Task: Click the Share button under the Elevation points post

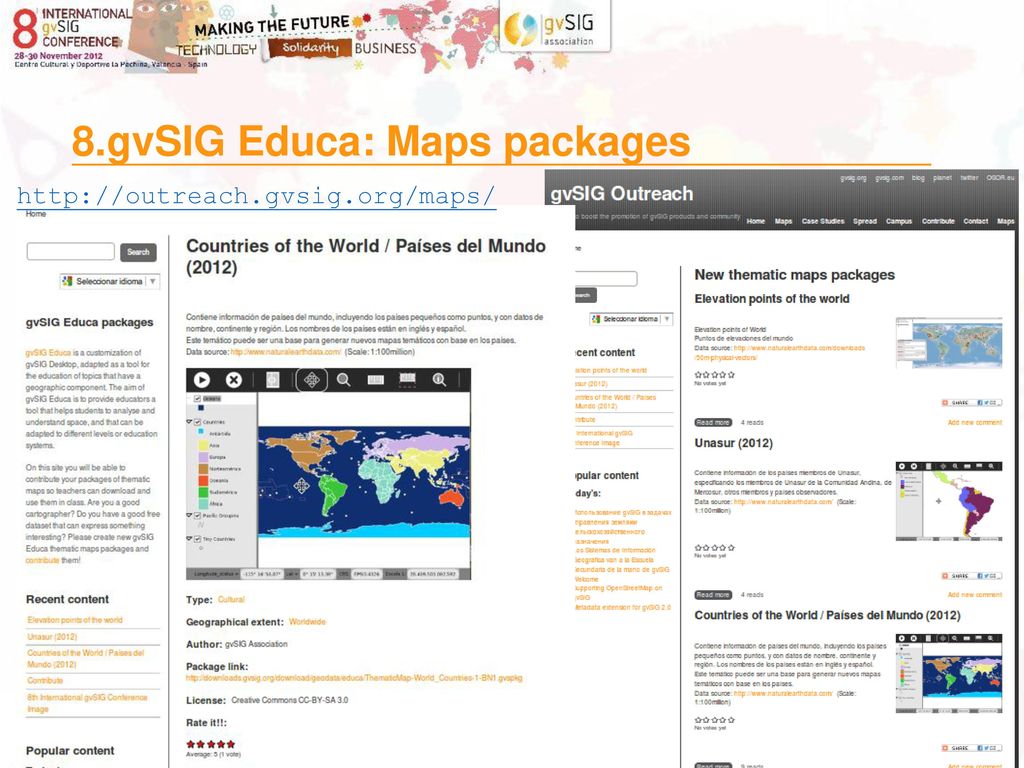Action: (971, 402)
